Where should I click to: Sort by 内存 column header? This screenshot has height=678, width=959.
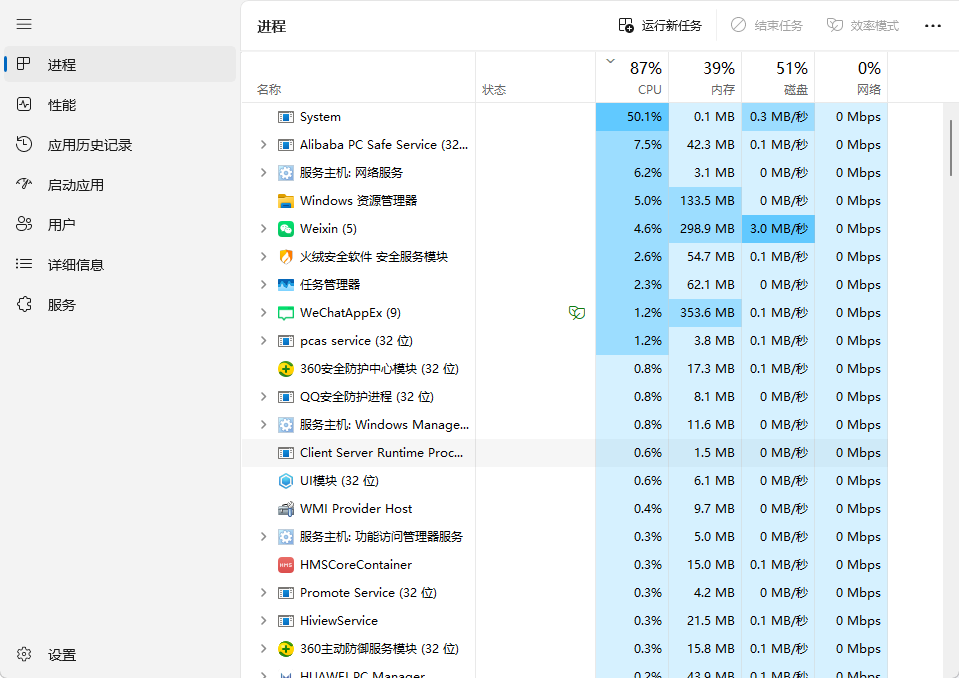click(705, 77)
